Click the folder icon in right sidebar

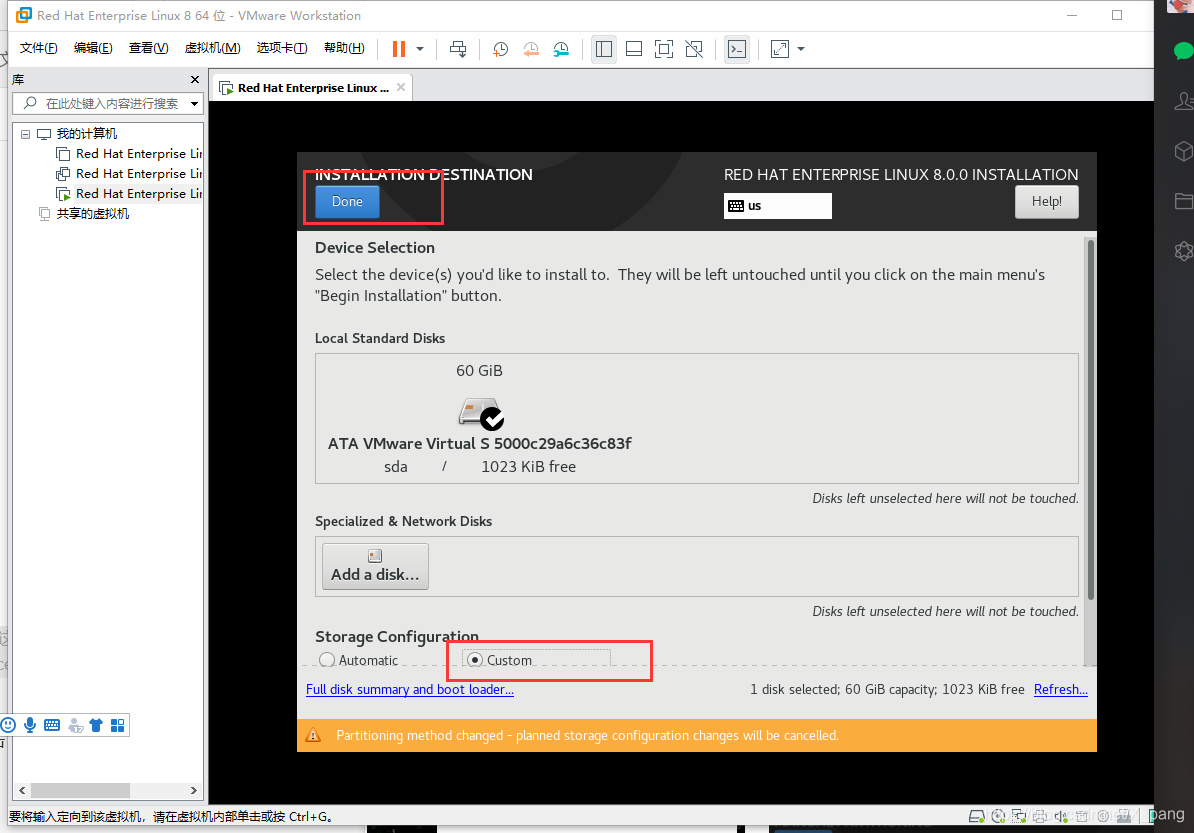pyautogui.click(x=1184, y=200)
